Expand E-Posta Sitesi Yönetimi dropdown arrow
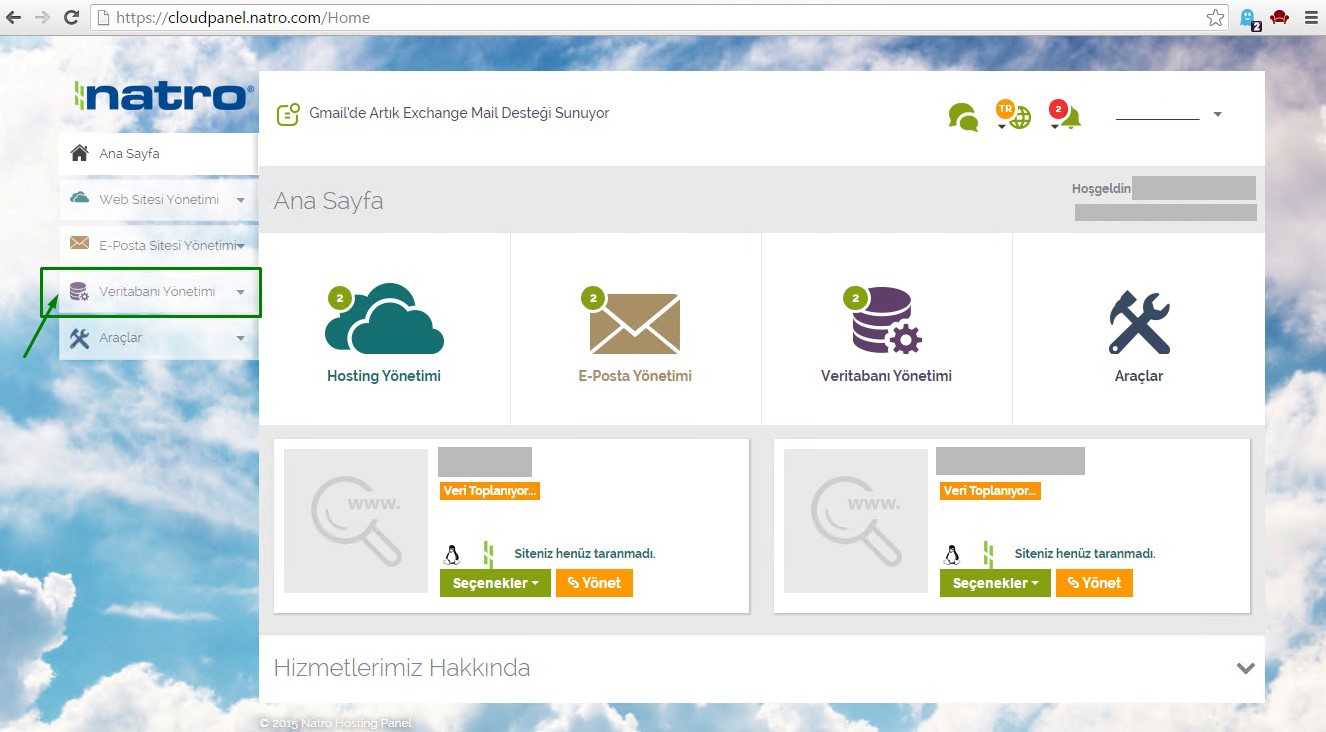Screen dimensions: 1326x732 [240, 246]
